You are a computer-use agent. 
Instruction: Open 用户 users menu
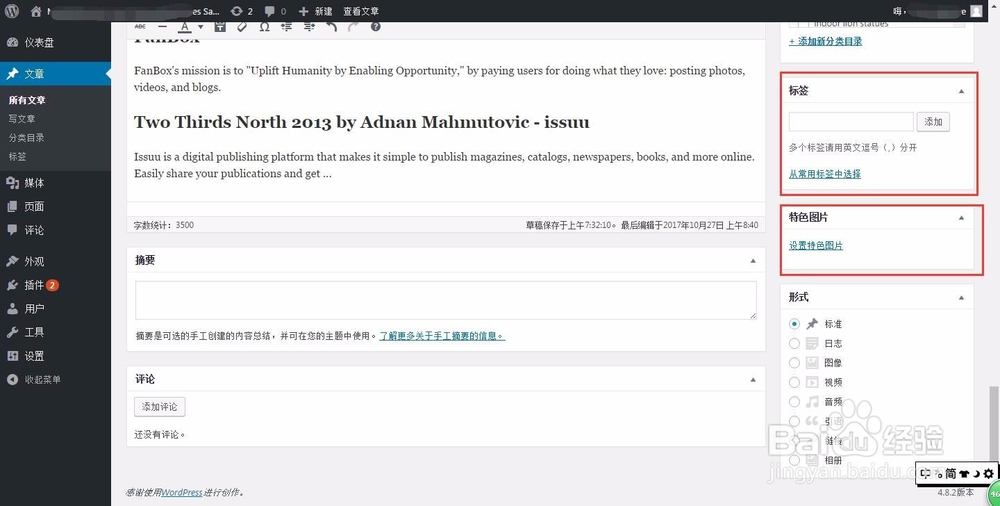55,309
